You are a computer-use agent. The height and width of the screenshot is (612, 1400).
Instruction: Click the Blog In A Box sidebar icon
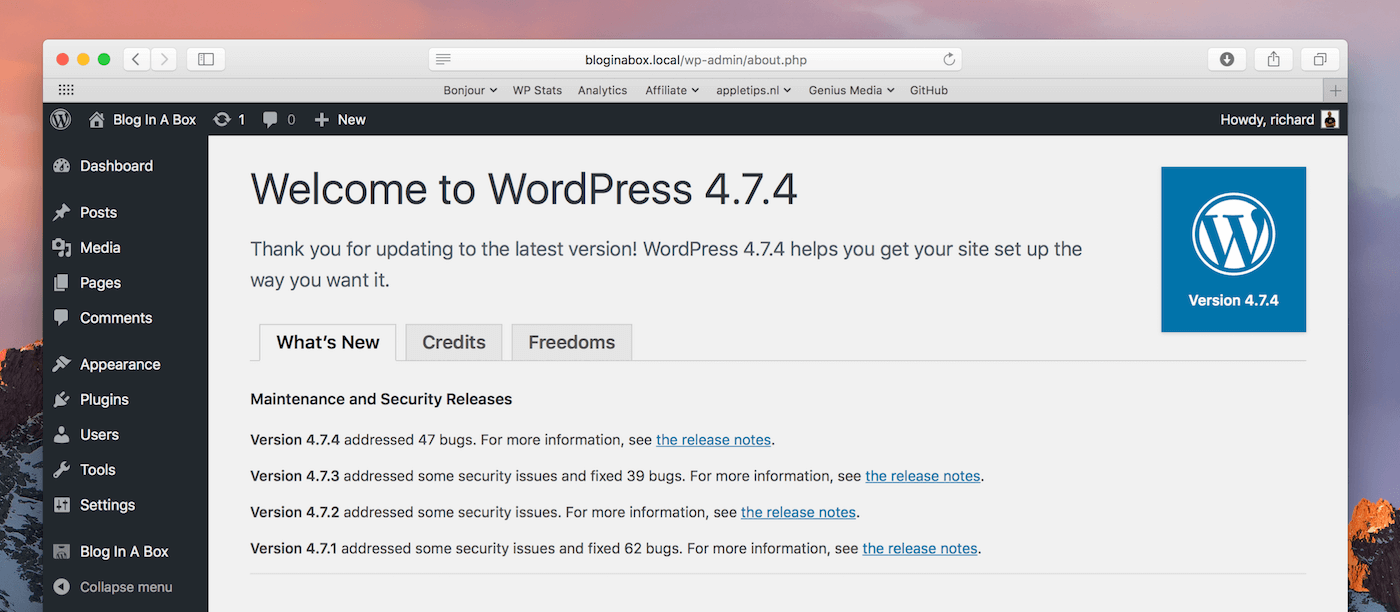pos(62,551)
